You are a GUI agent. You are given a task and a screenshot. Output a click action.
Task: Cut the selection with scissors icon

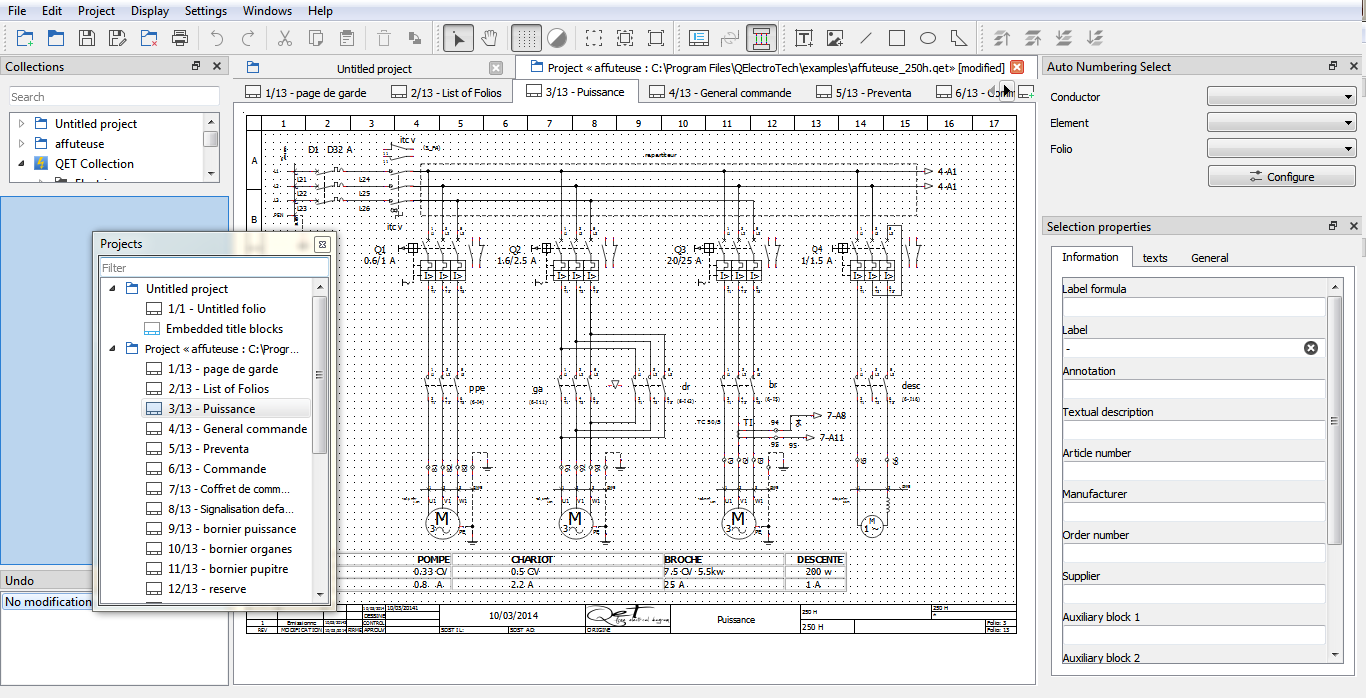[x=285, y=39]
